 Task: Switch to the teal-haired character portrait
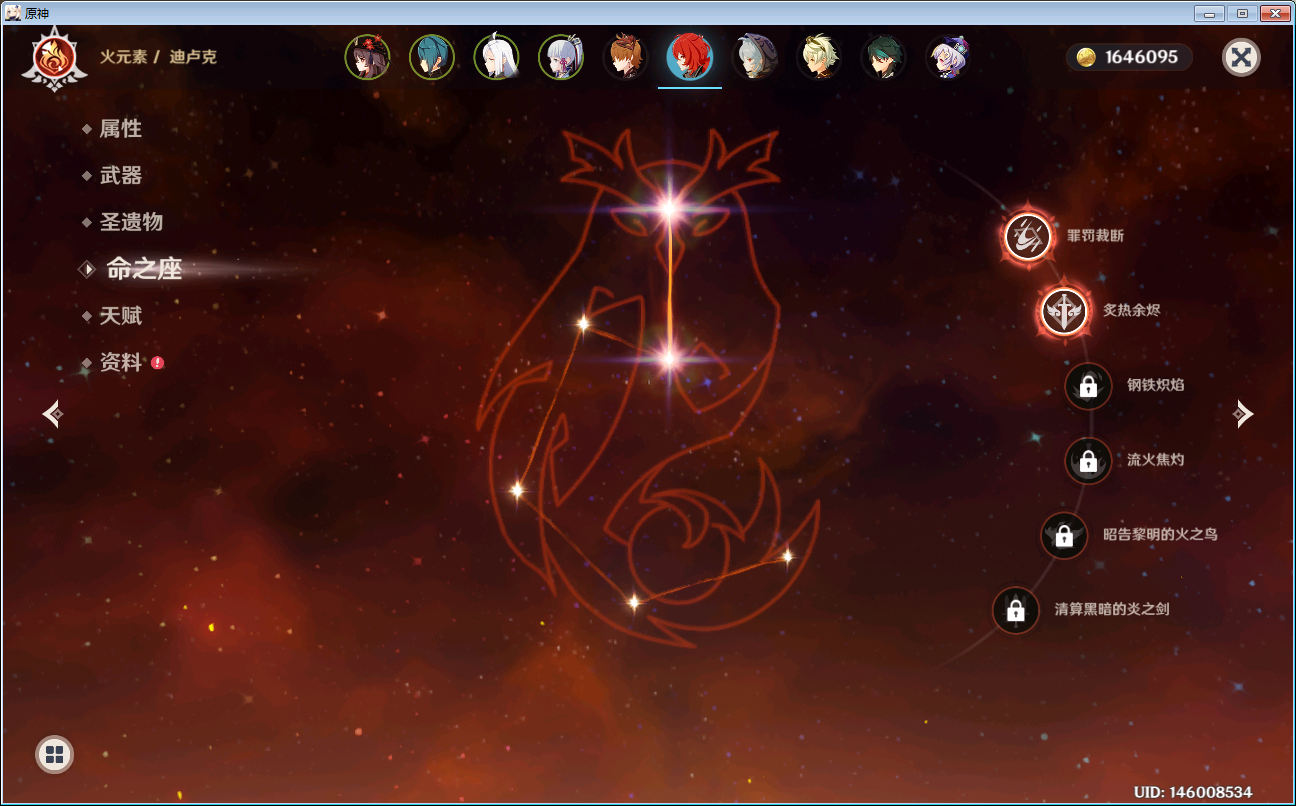coord(431,57)
